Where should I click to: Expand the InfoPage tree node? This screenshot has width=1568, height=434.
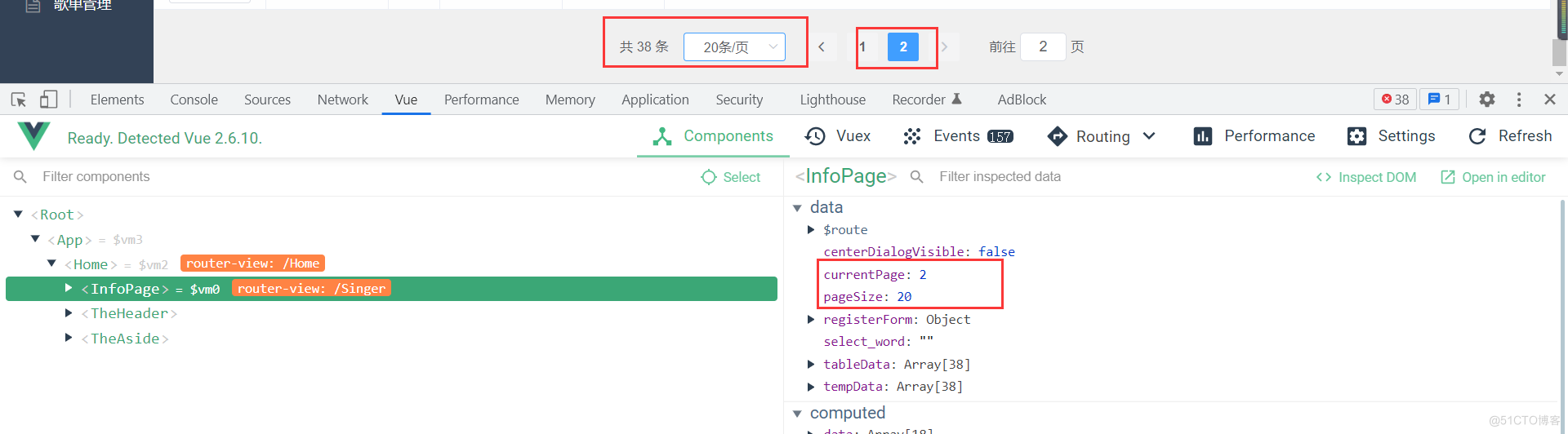69,288
